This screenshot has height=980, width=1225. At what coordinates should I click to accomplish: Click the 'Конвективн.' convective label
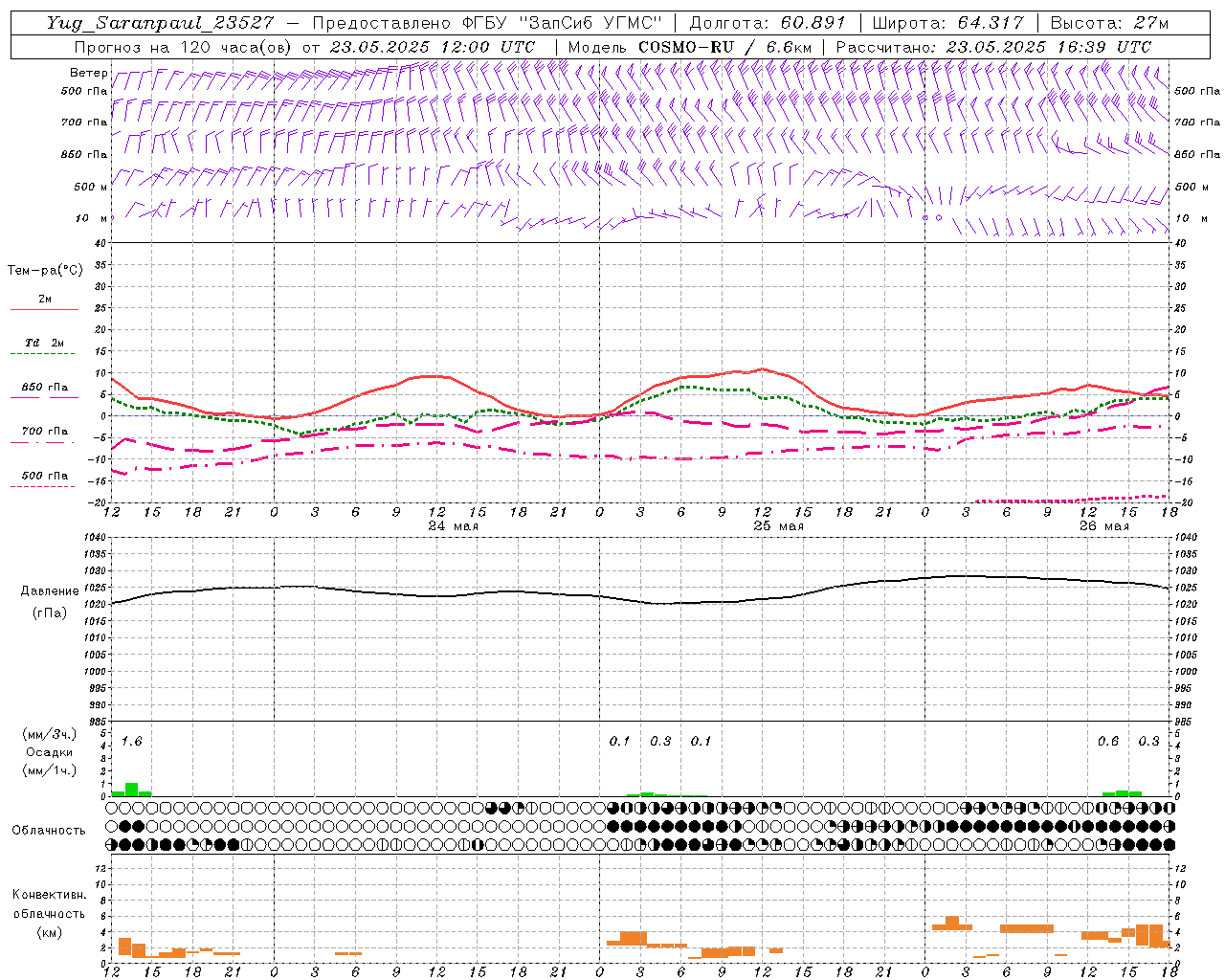click(49, 895)
